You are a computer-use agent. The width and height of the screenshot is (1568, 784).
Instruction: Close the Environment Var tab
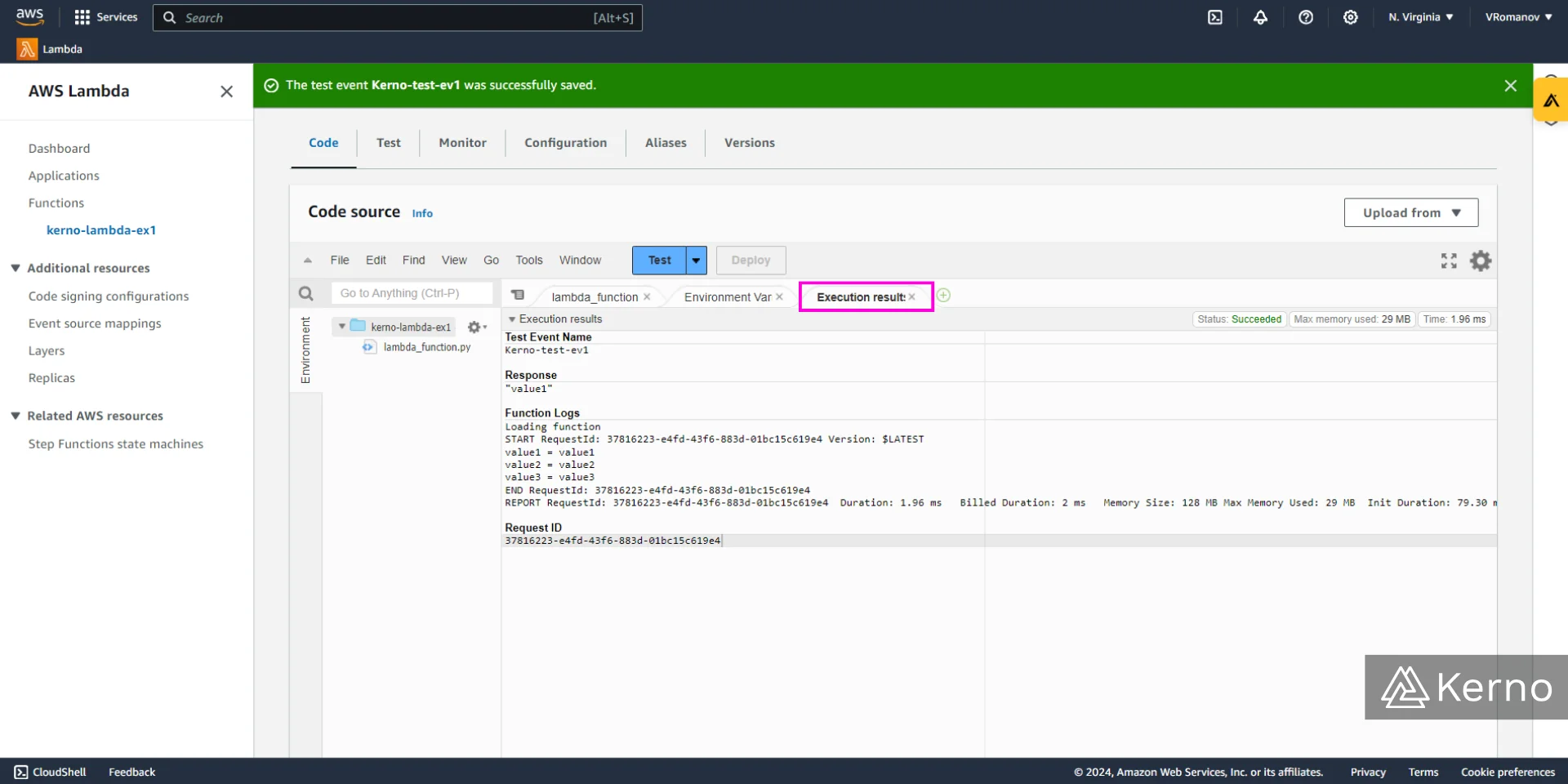pos(779,297)
